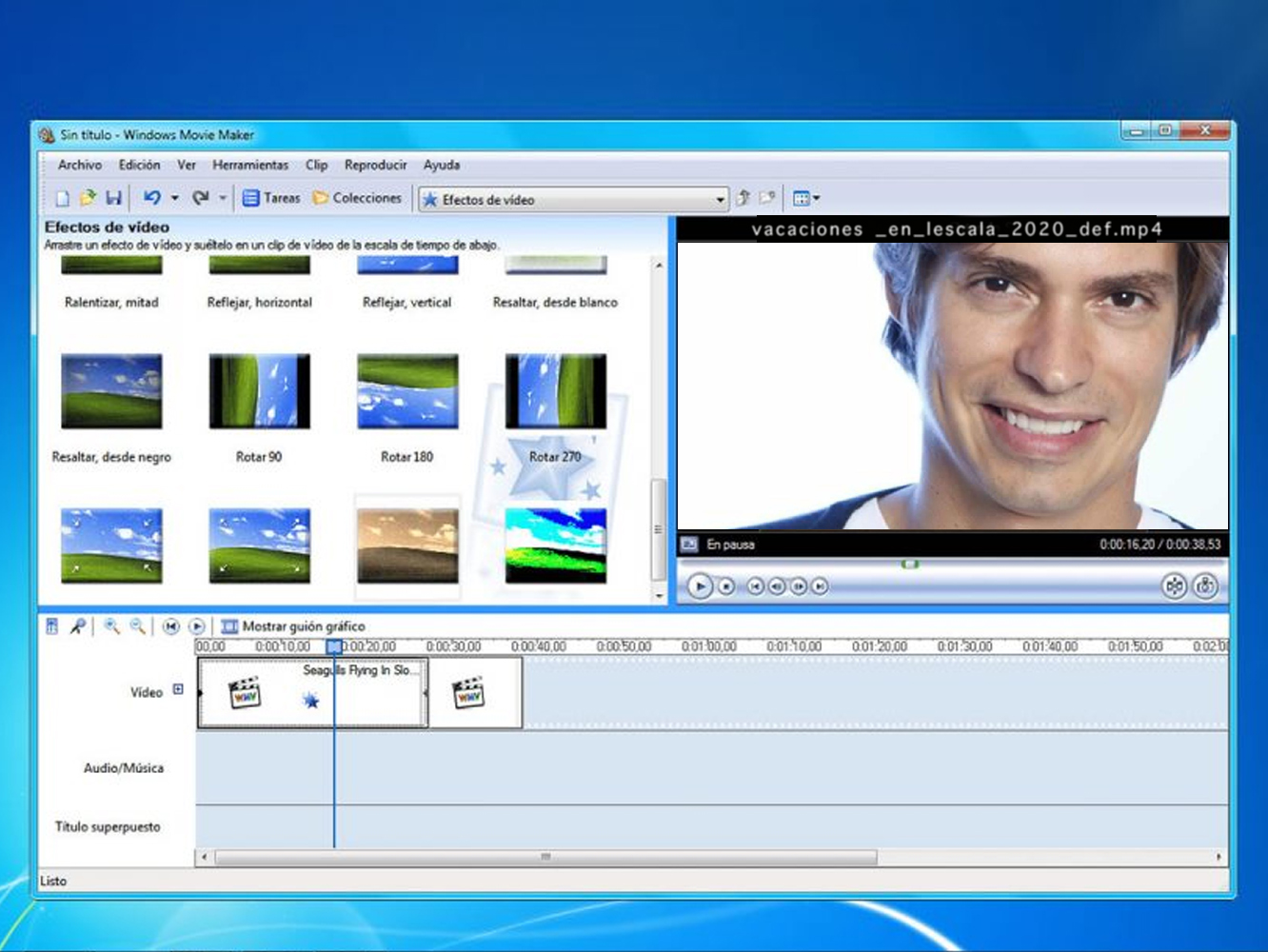Image resolution: width=1268 pixels, height=952 pixels.
Task: Click the horizontal timeline scrollbar
Action: click(545, 857)
